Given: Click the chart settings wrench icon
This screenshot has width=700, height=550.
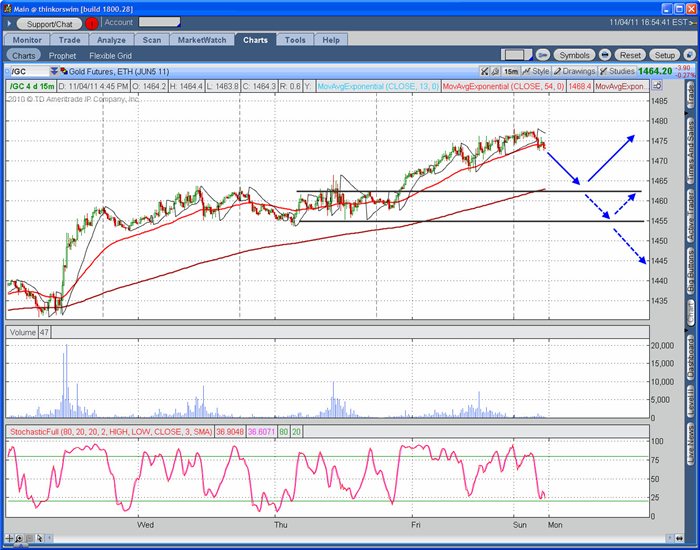Looking at the screenshot, I should pyautogui.click(x=495, y=71).
